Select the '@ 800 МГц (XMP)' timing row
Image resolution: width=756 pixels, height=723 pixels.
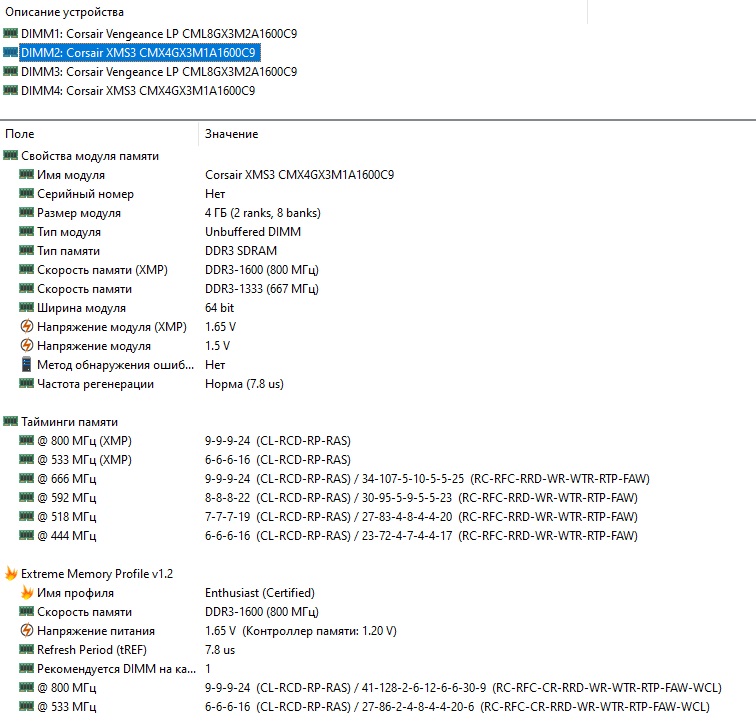(84, 441)
